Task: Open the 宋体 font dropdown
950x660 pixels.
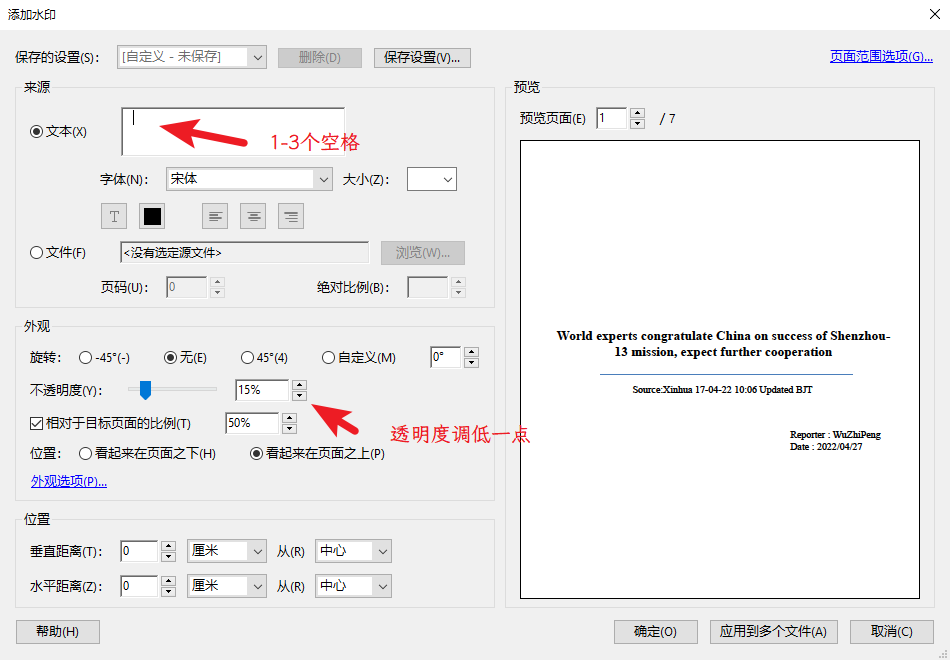Action: (x=324, y=178)
